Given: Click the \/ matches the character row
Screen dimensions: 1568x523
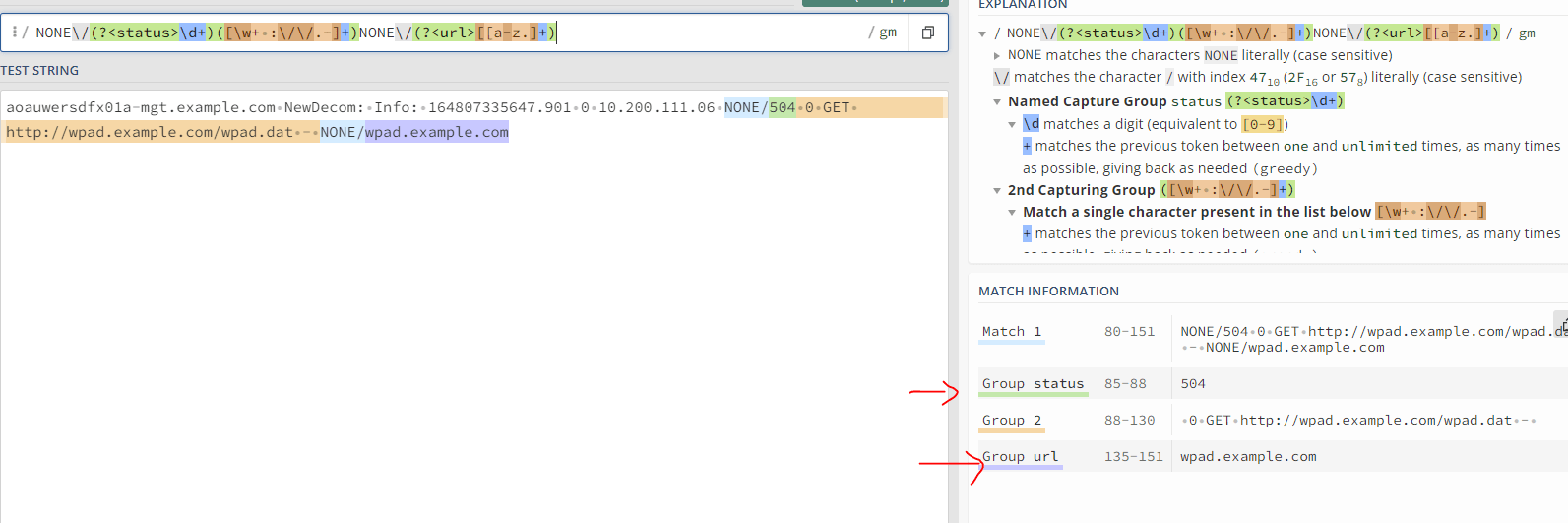Looking at the screenshot, I should click(1257, 77).
